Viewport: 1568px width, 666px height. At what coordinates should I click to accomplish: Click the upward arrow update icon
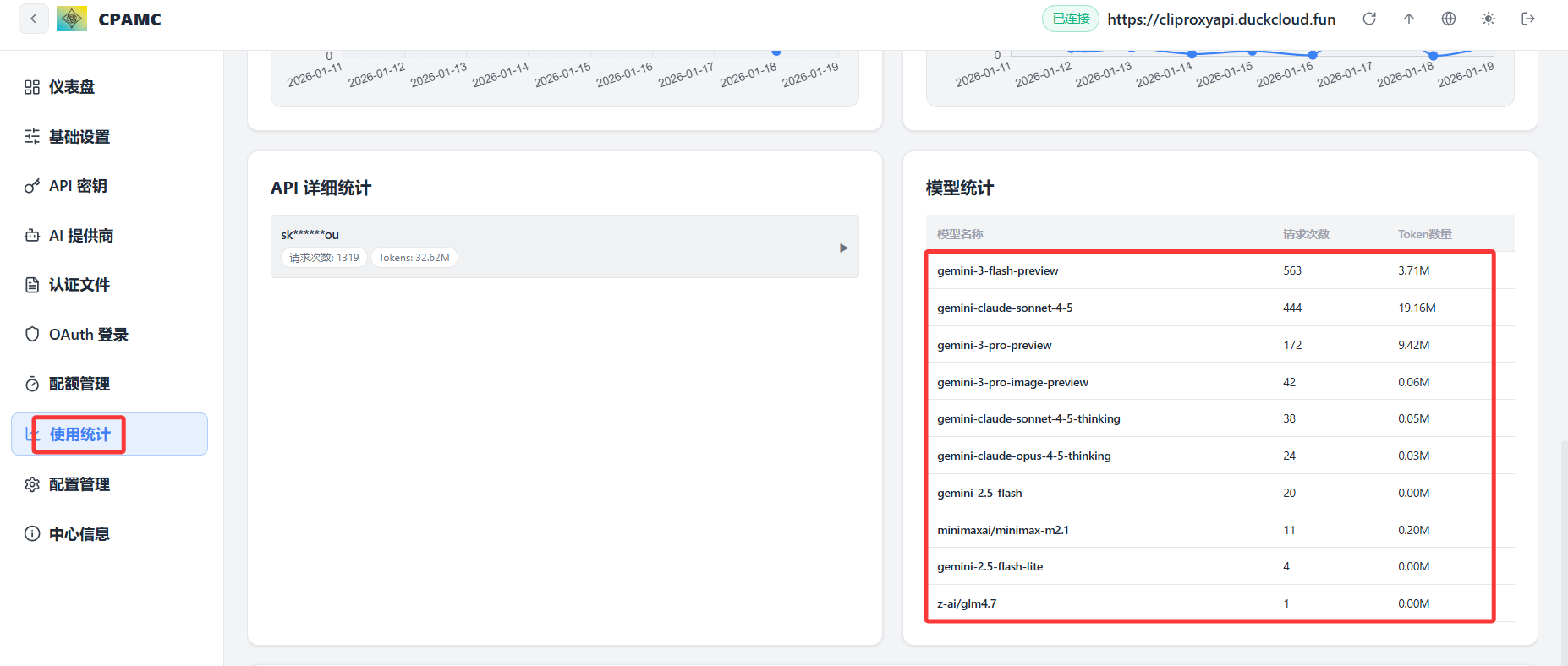(x=1409, y=19)
